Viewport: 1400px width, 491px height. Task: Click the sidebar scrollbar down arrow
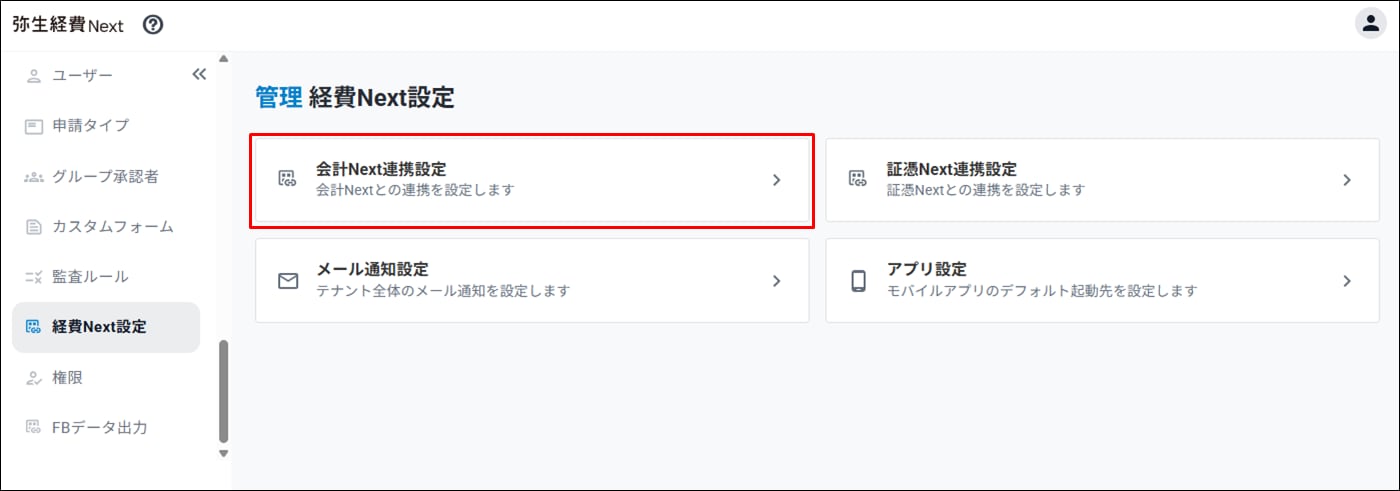coord(223,454)
